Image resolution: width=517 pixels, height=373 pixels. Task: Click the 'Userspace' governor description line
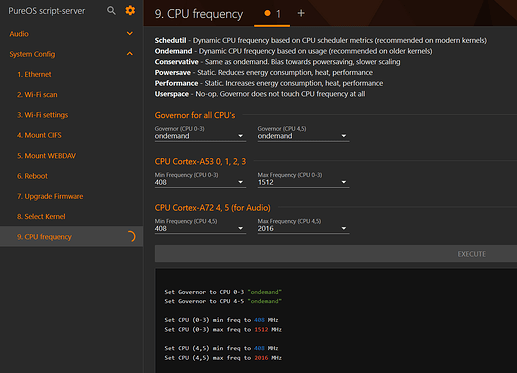pos(260,94)
